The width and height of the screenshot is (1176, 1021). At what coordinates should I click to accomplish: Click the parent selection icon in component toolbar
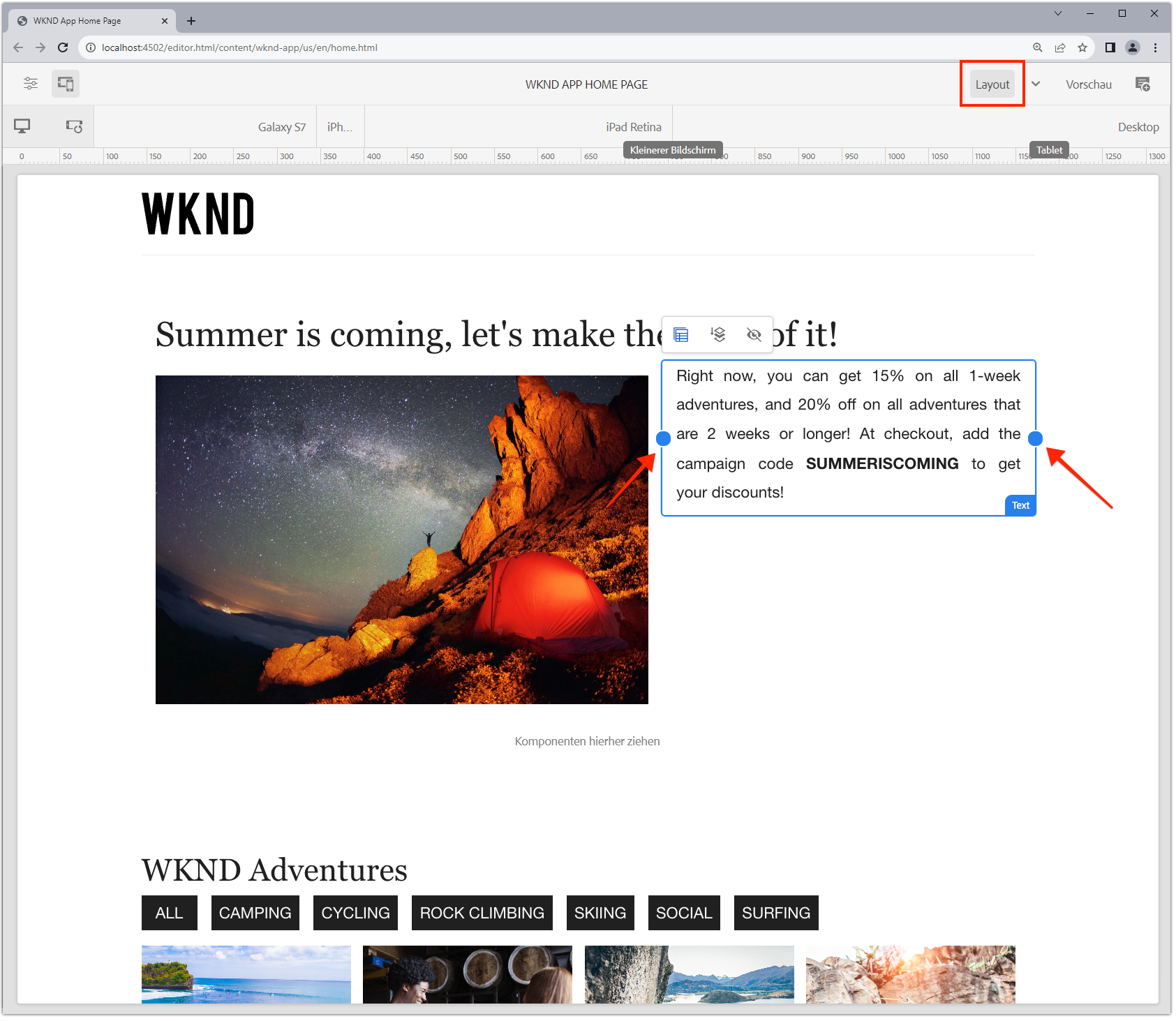click(x=681, y=335)
